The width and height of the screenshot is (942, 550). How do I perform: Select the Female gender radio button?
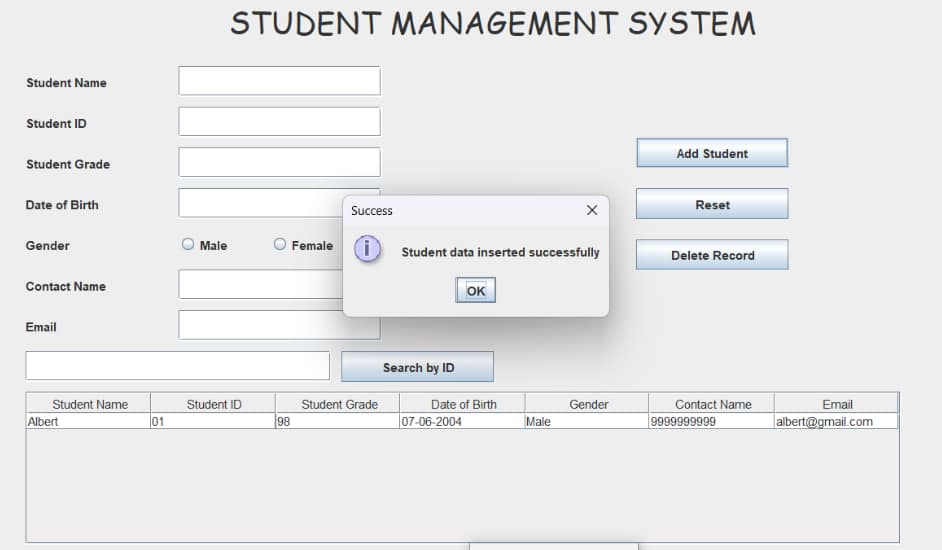(280, 244)
